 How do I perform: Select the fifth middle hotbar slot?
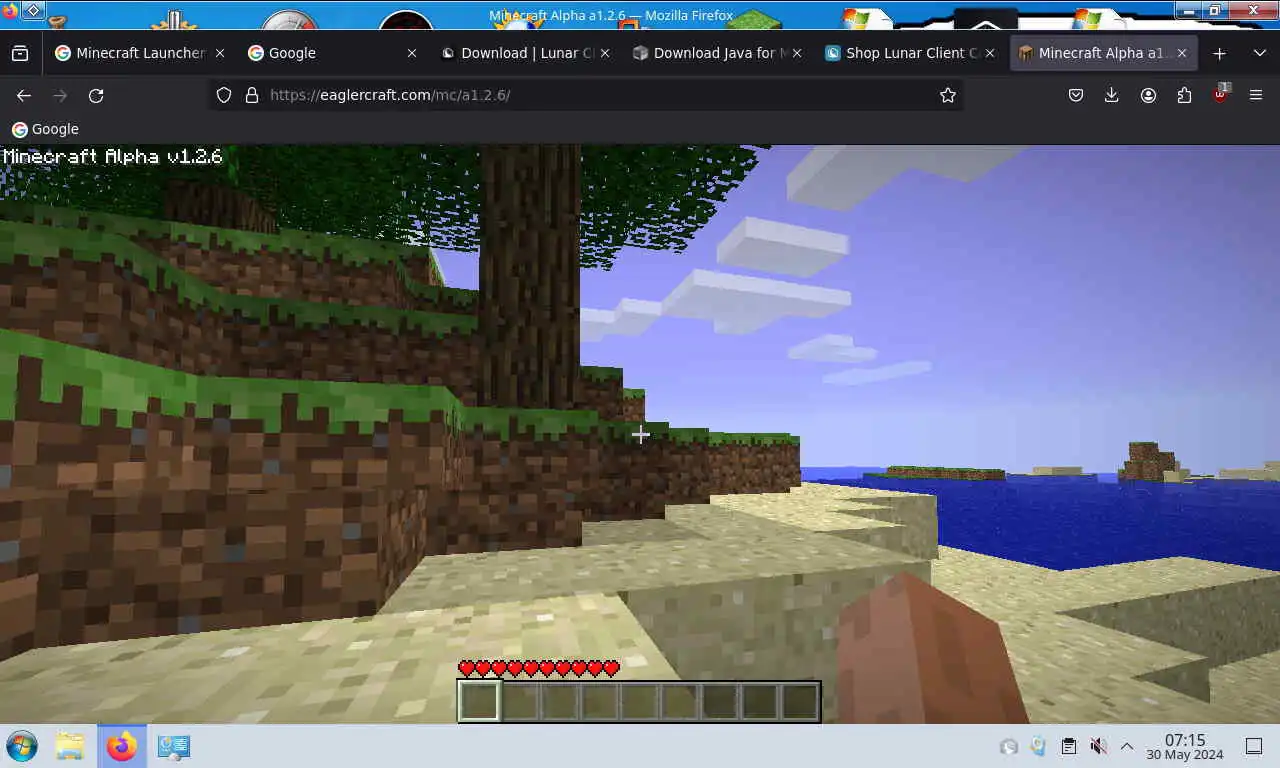coord(640,701)
